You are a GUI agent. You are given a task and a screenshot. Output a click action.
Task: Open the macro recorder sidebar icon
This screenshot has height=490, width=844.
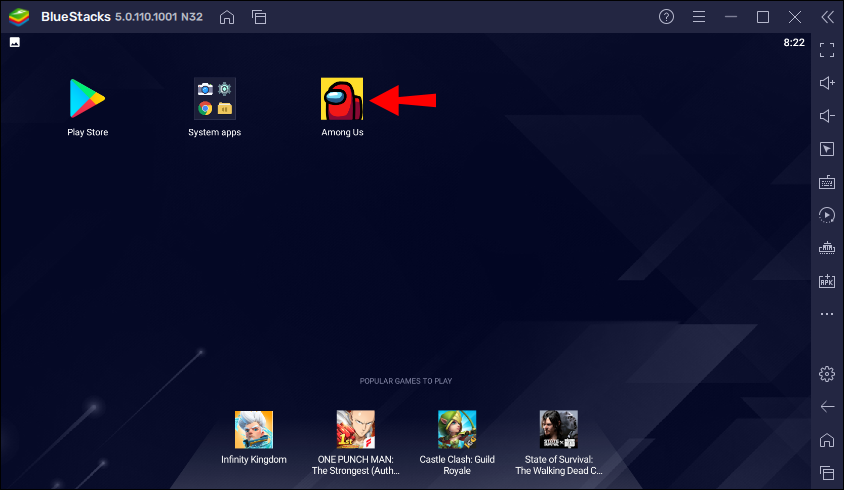click(x=827, y=215)
